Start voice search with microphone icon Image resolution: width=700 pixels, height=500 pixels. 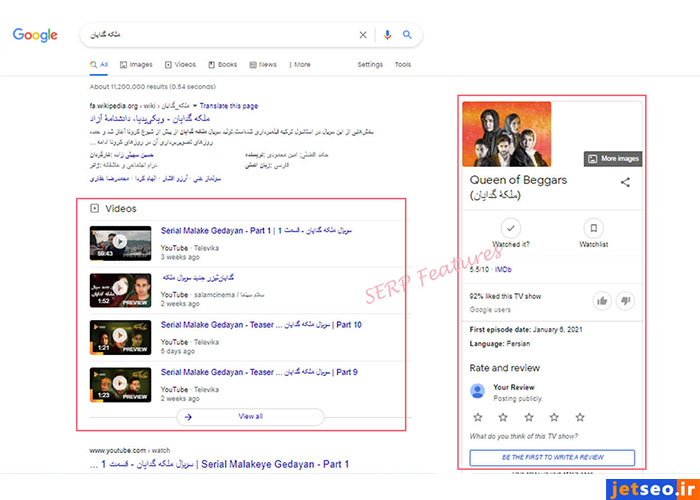(387, 35)
